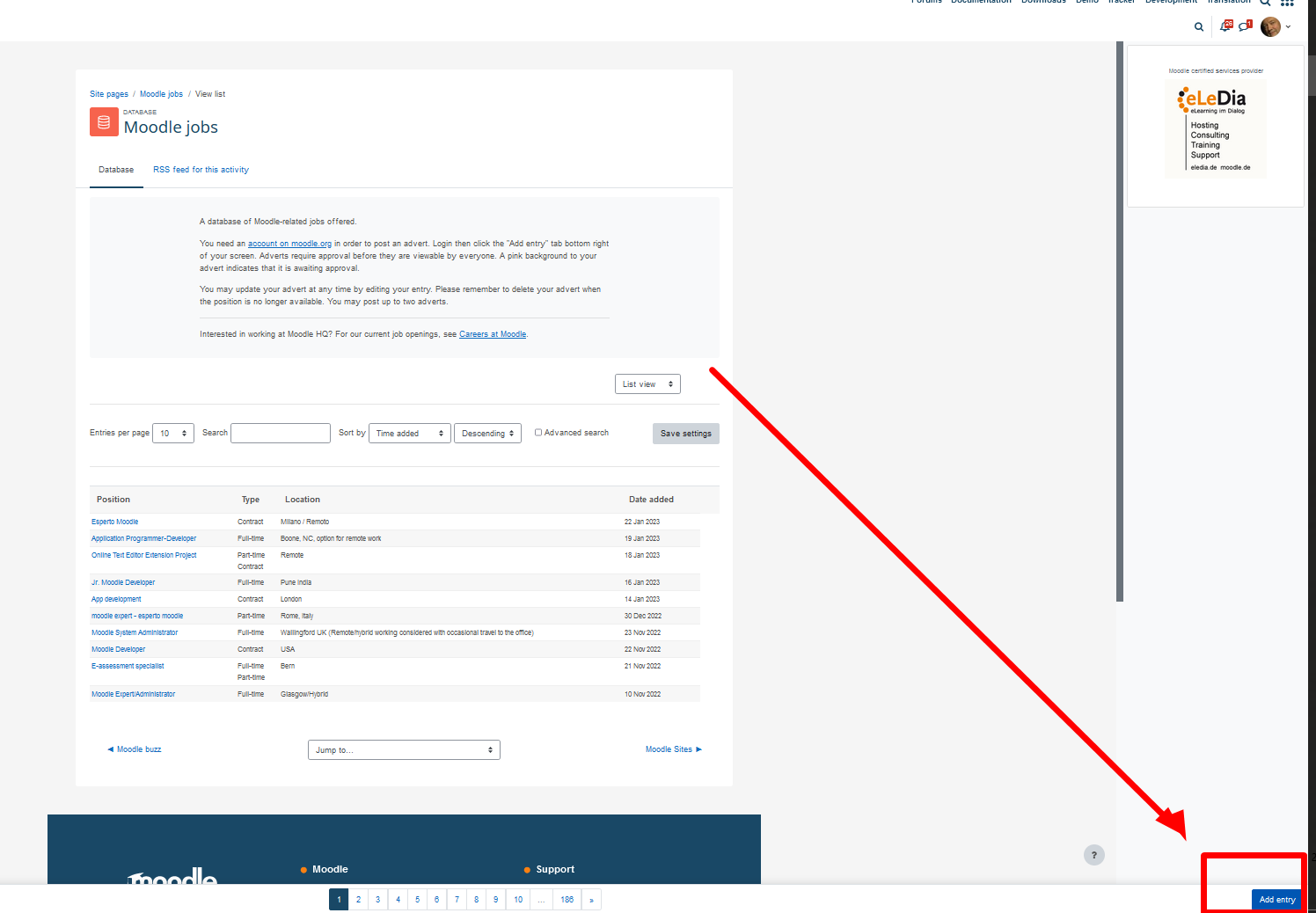The width and height of the screenshot is (1316, 913).
Task: Open the messages speech bubble icon
Action: [1245, 26]
